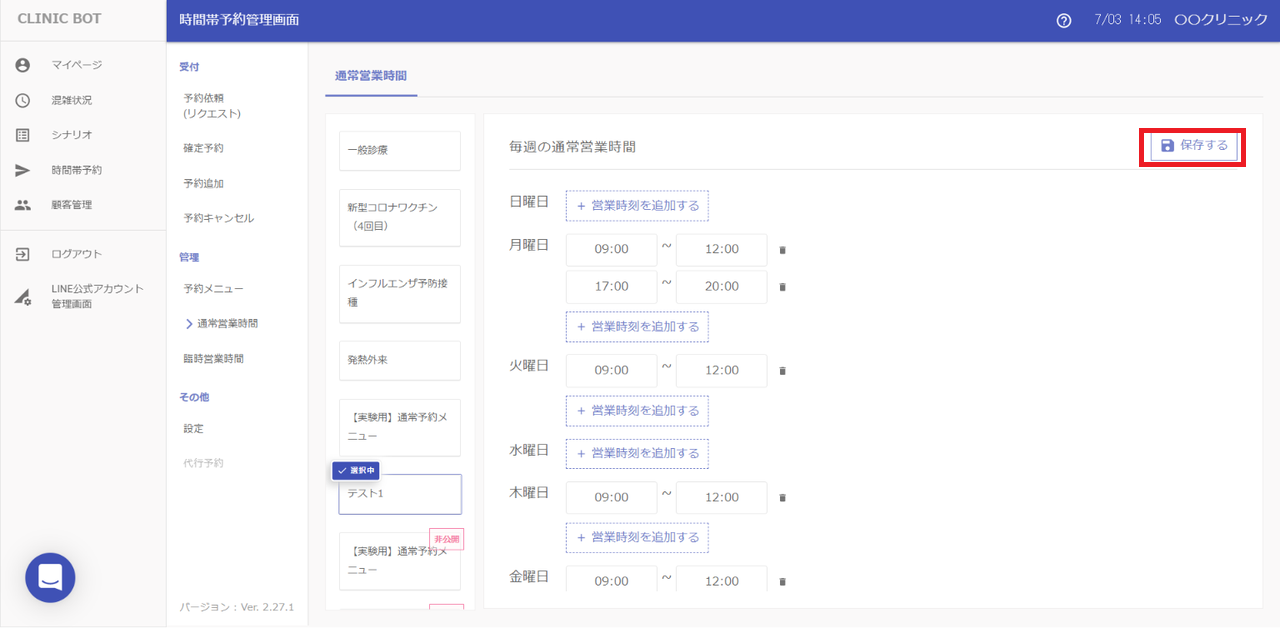Open LINE公式アカウント管理画面
Viewport: 1280px width, 628px height.
[x=97, y=296]
